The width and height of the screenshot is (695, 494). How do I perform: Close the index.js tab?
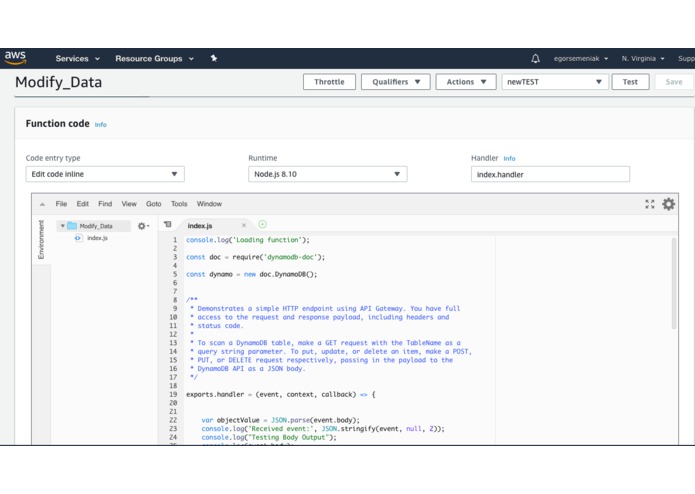(x=244, y=226)
